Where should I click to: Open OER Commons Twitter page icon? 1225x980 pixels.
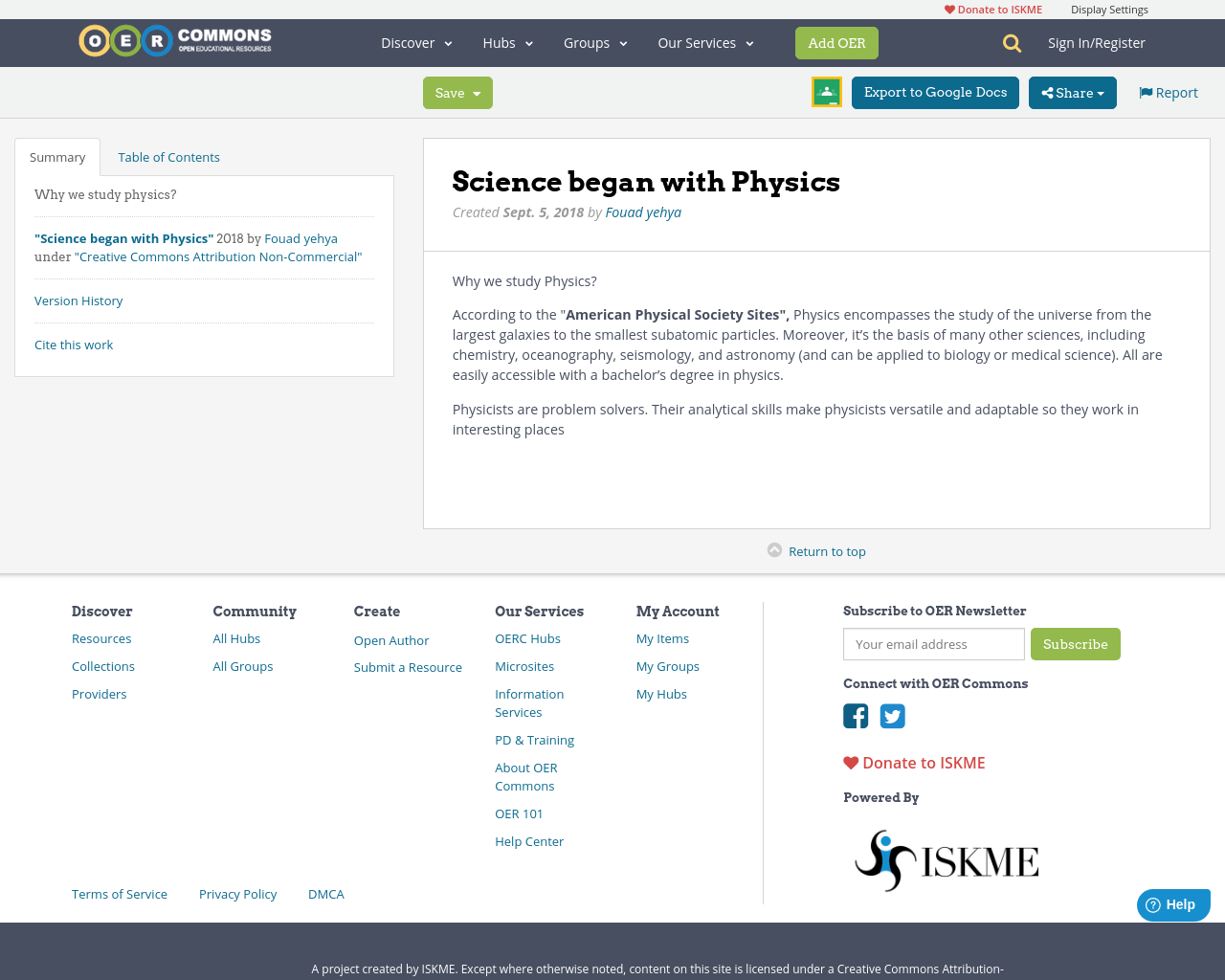tap(892, 715)
